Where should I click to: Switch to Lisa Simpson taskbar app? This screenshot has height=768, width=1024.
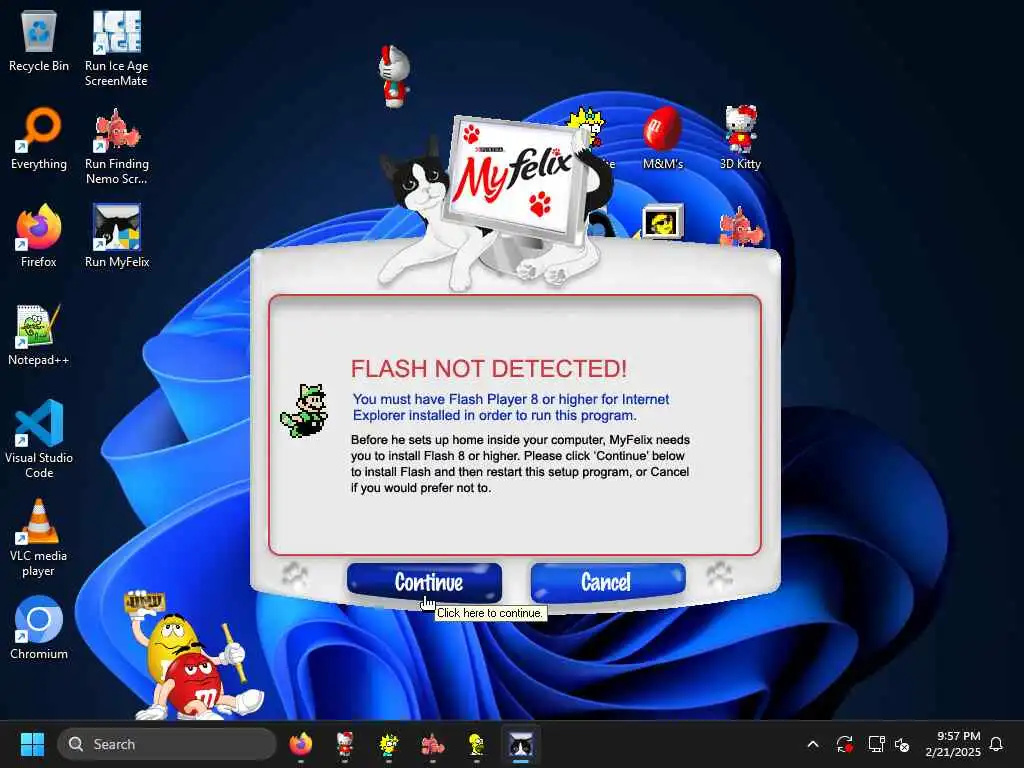389,744
